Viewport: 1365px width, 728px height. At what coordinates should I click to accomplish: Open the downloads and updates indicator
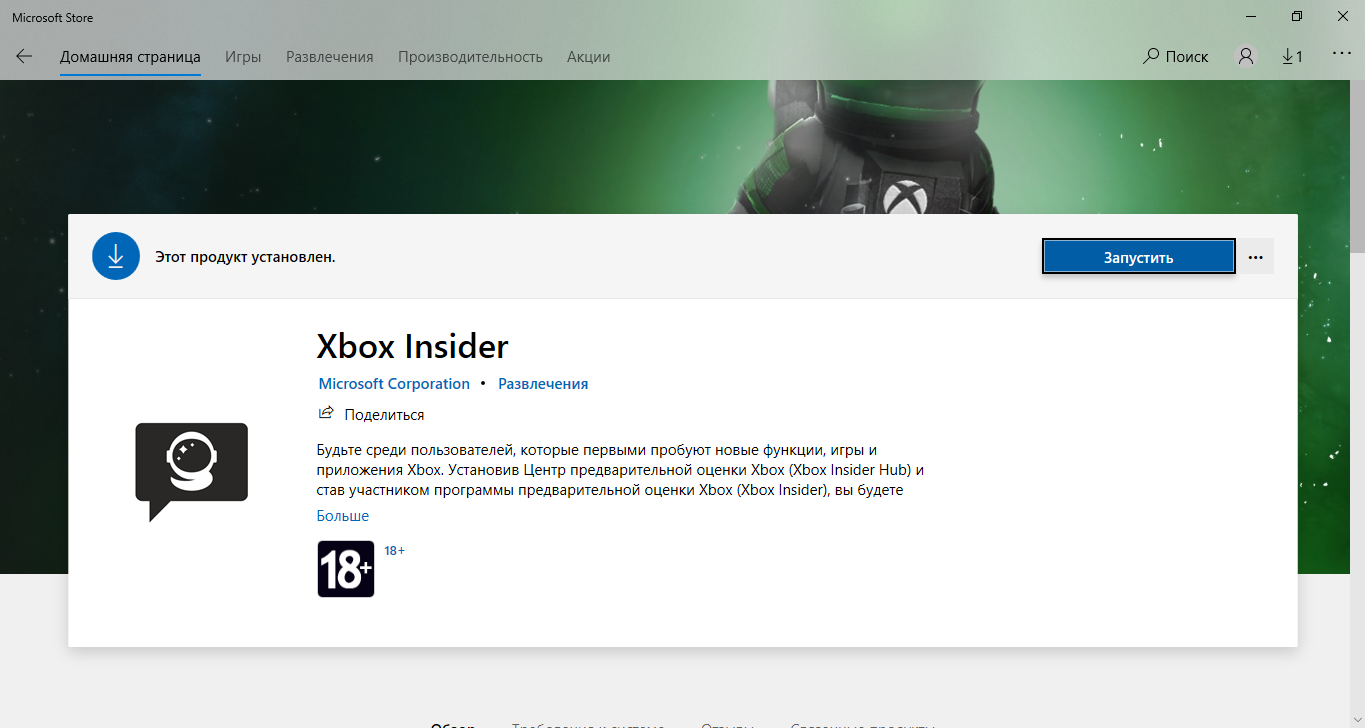click(x=1292, y=57)
